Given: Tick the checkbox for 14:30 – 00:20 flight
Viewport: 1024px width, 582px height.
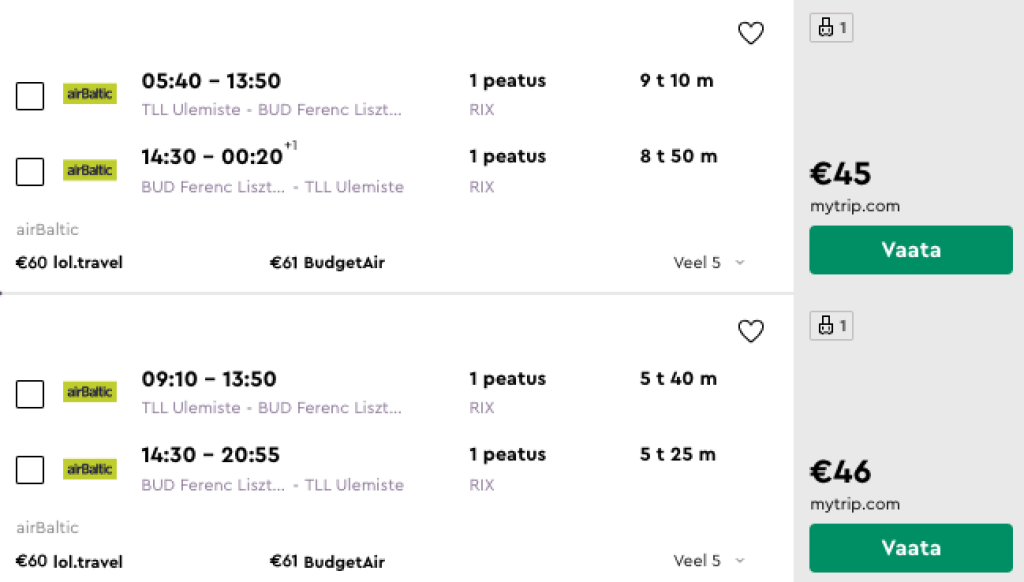Looking at the screenshot, I should [x=30, y=172].
